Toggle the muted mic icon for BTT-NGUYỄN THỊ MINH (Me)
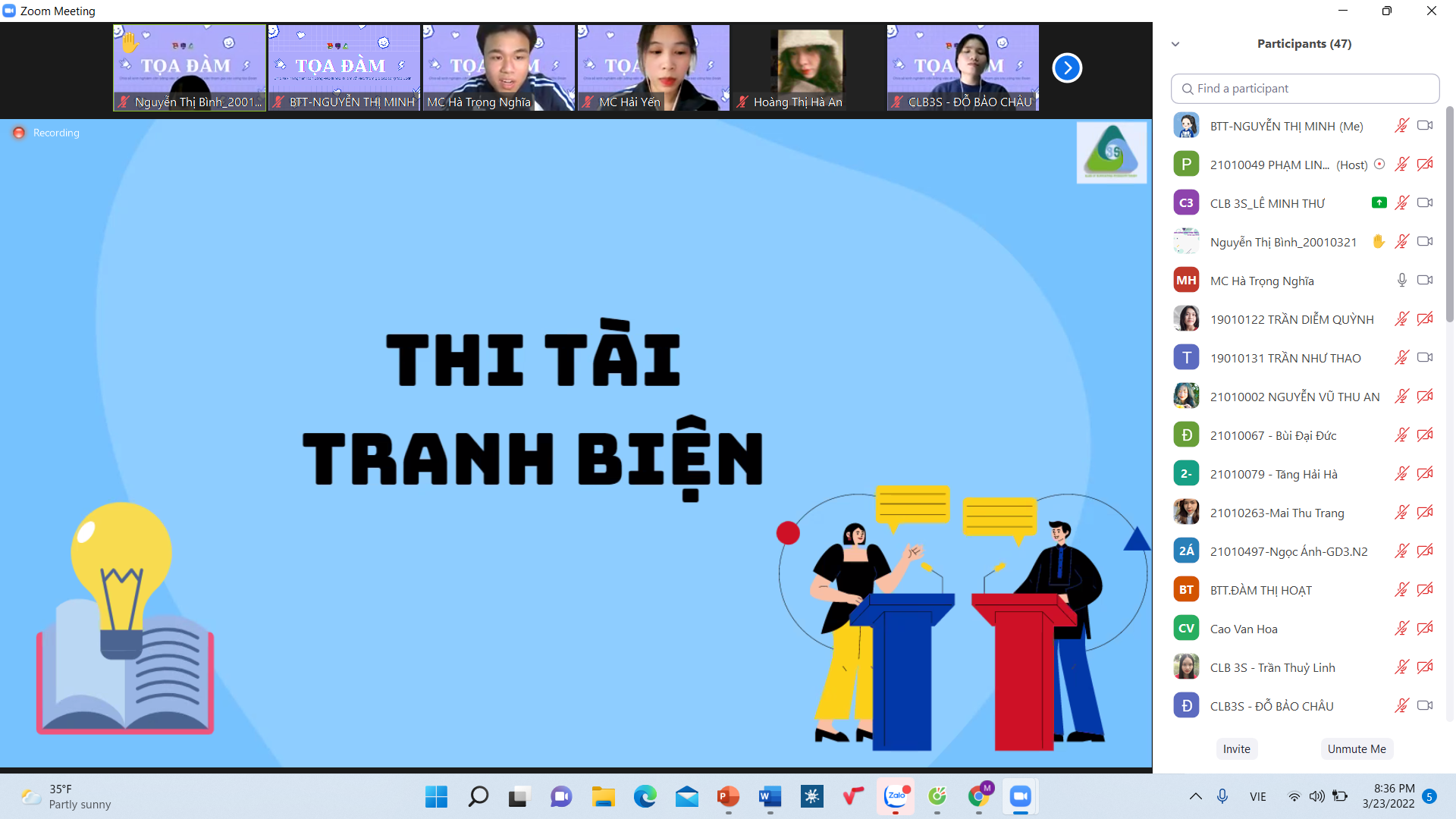 pos(1401,126)
